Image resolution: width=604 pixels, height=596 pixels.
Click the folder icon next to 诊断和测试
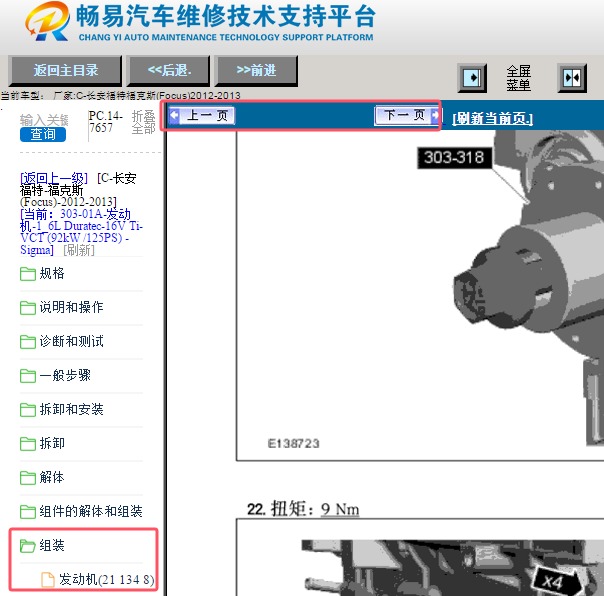point(28,342)
